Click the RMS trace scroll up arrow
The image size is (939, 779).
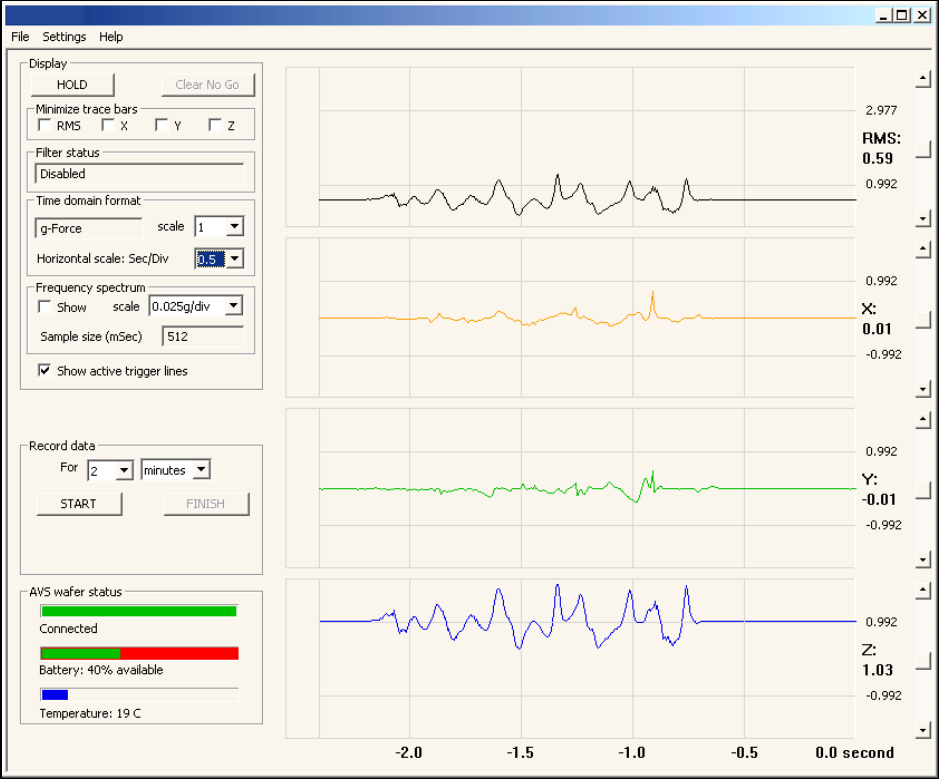[x=923, y=78]
